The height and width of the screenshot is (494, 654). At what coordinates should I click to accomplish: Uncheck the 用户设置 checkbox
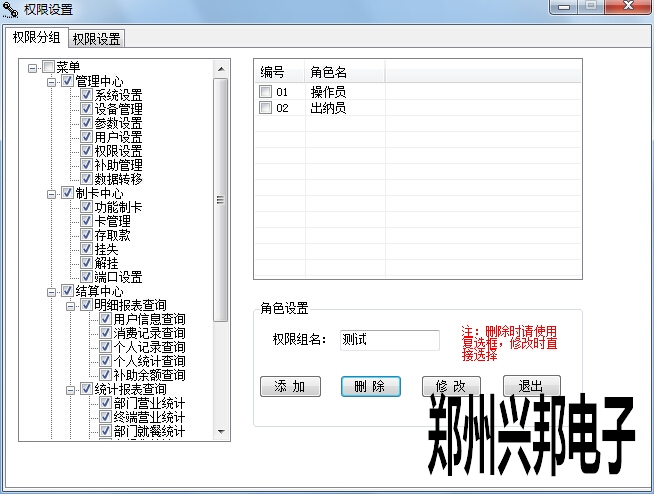86,136
